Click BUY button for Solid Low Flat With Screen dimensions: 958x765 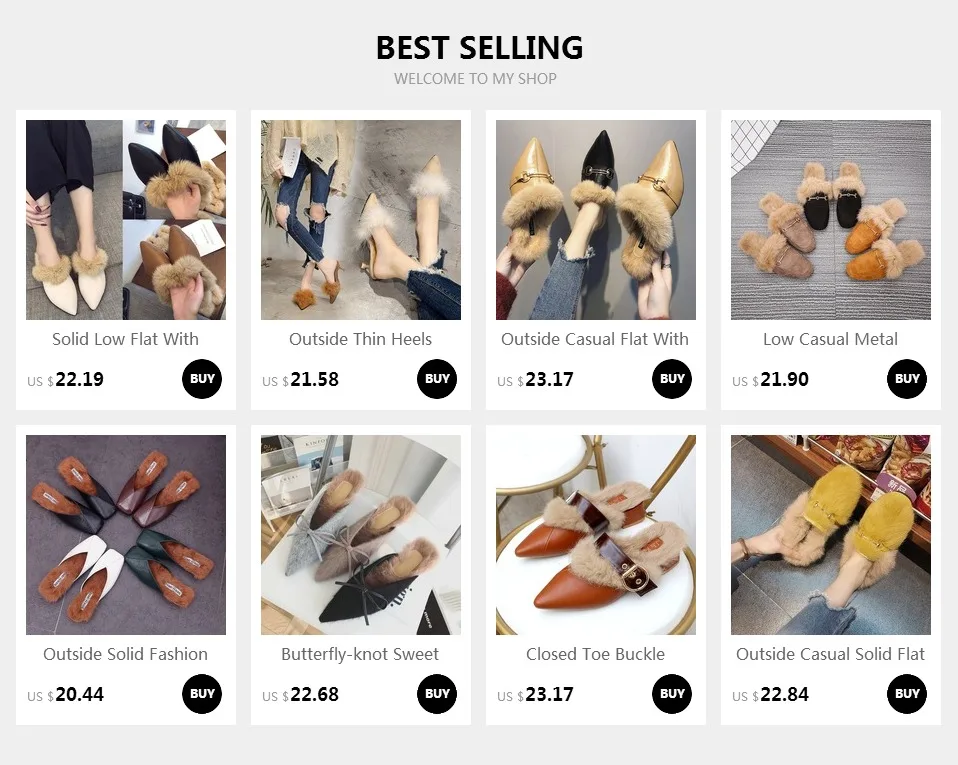[202, 379]
